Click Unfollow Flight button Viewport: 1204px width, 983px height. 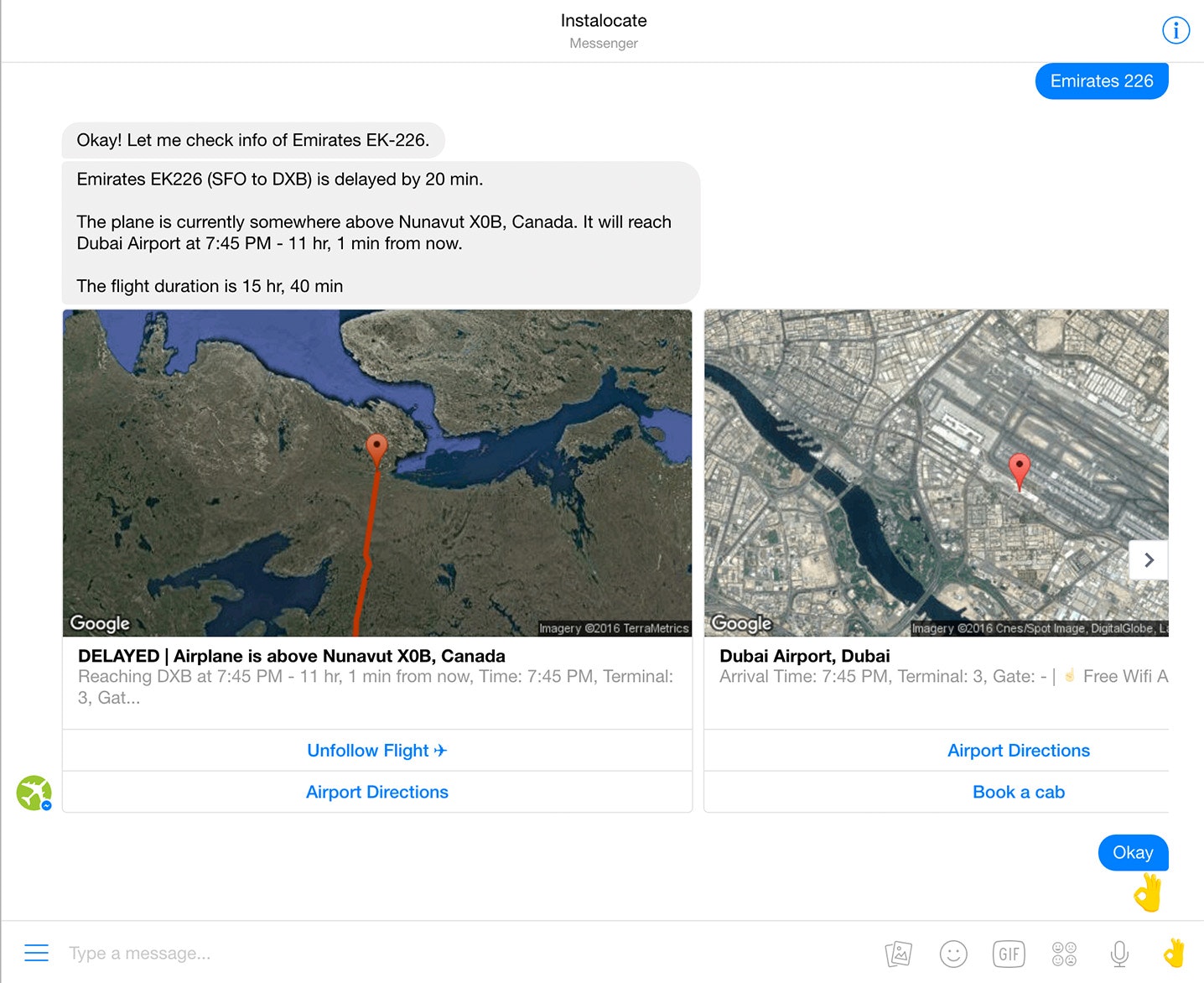pyautogui.click(x=377, y=751)
